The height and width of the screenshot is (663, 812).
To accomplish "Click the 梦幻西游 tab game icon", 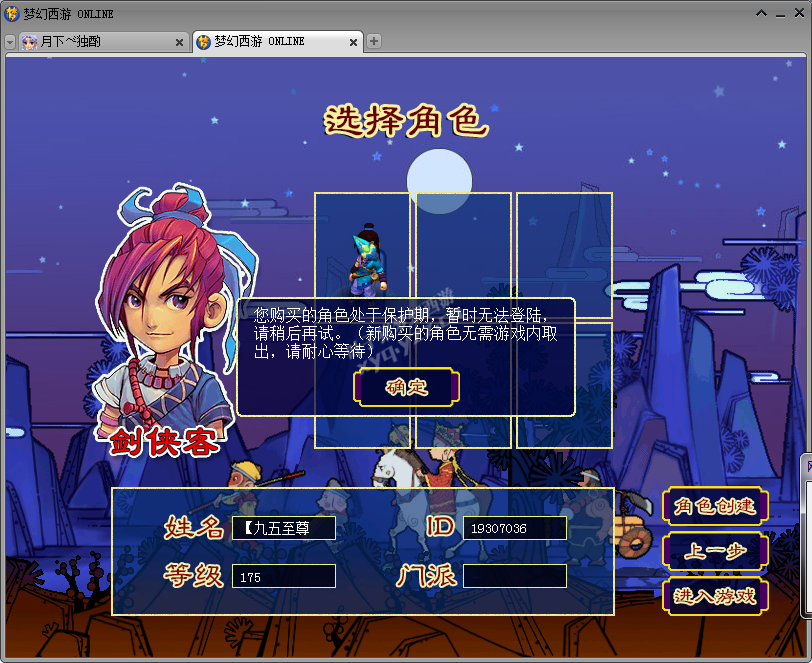I will click(204, 42).
